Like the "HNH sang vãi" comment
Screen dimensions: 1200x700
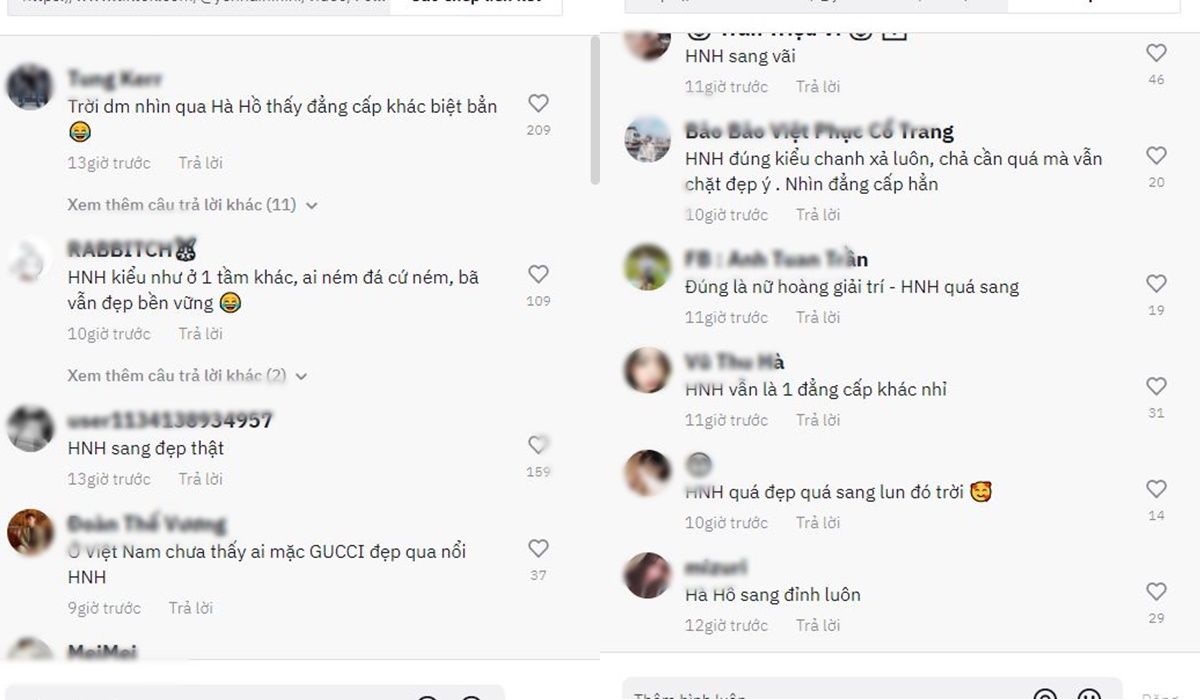1156,53
